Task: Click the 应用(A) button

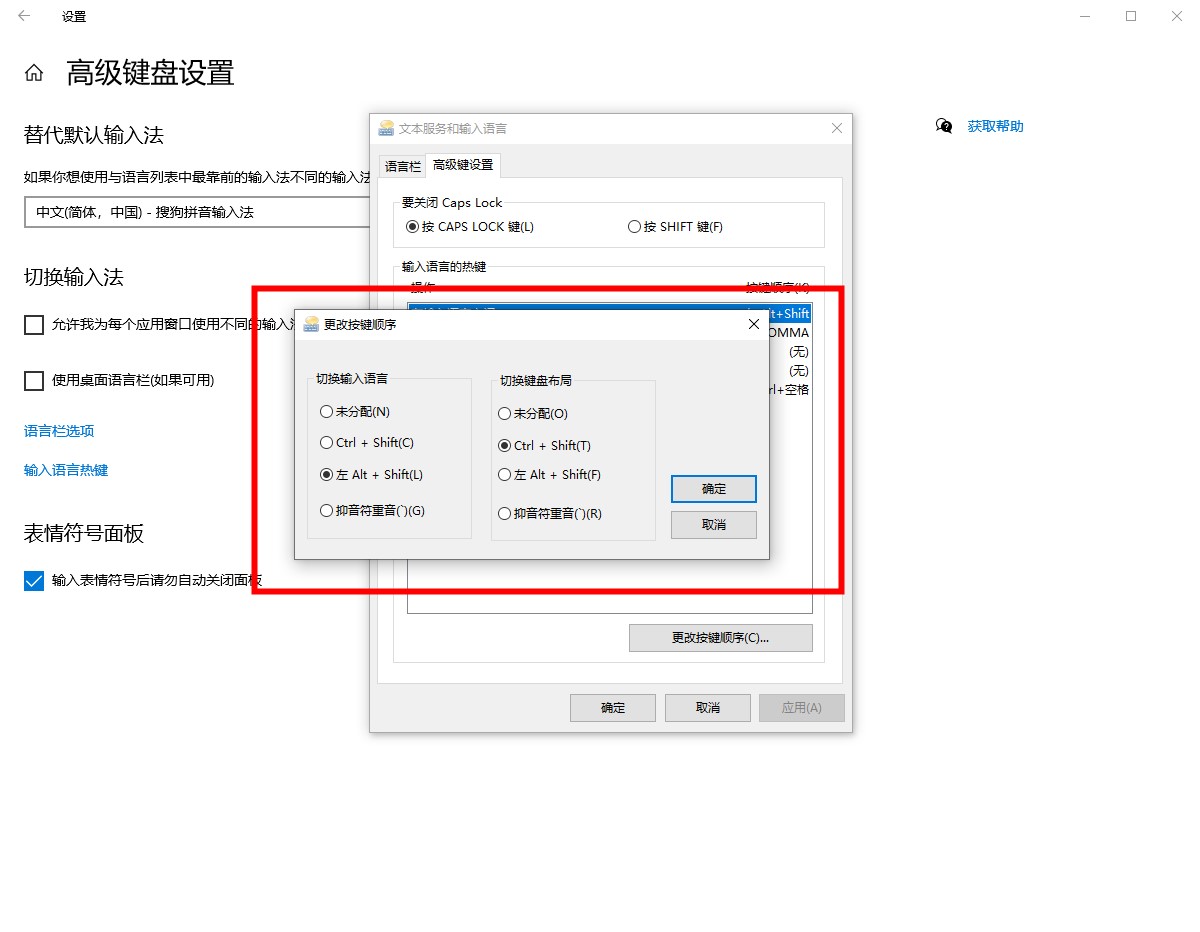Action: pos(802,707)
